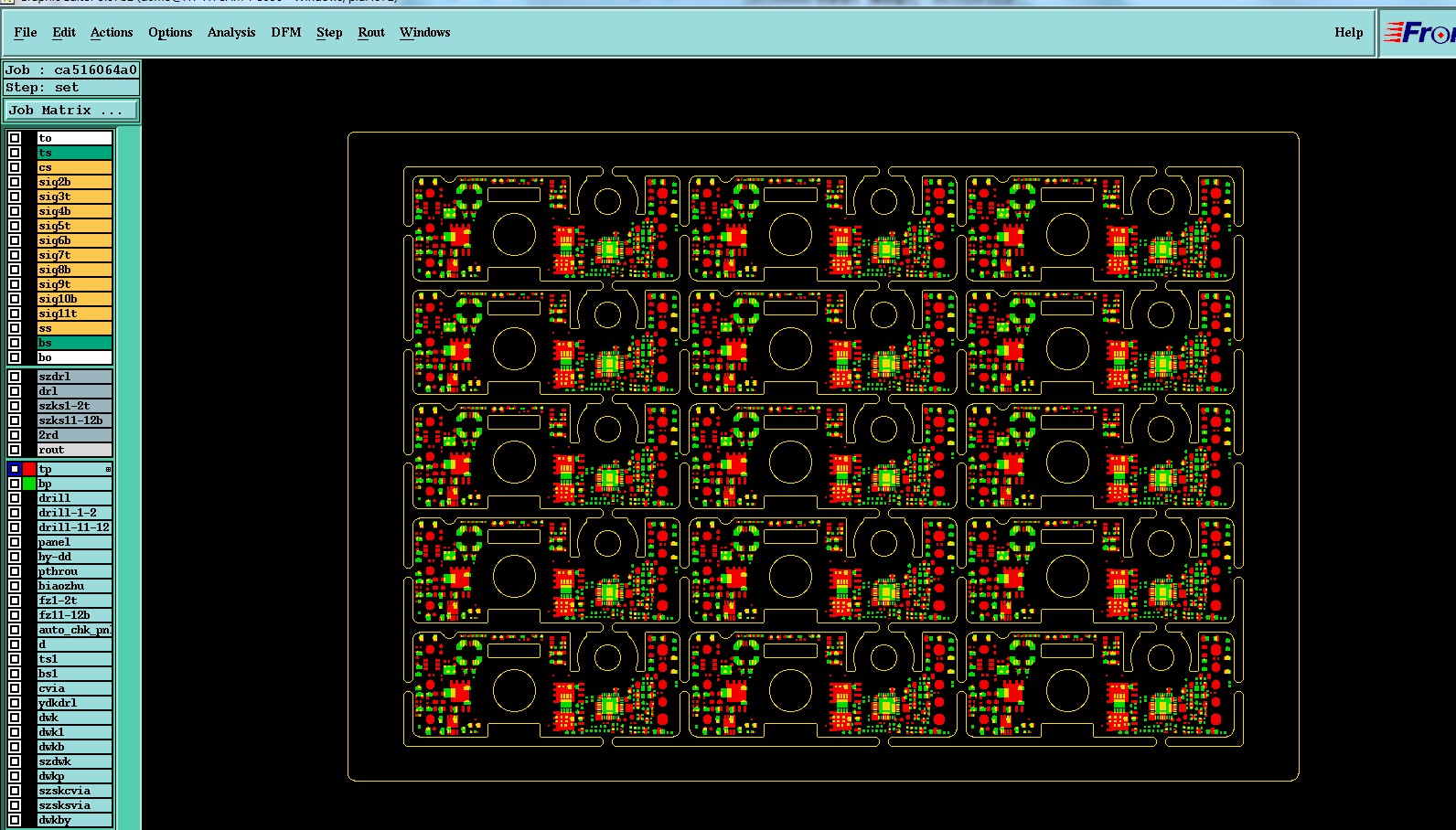1456x830 pixels.
Task: Select the bs1 layer name
Action: point(74,674)
